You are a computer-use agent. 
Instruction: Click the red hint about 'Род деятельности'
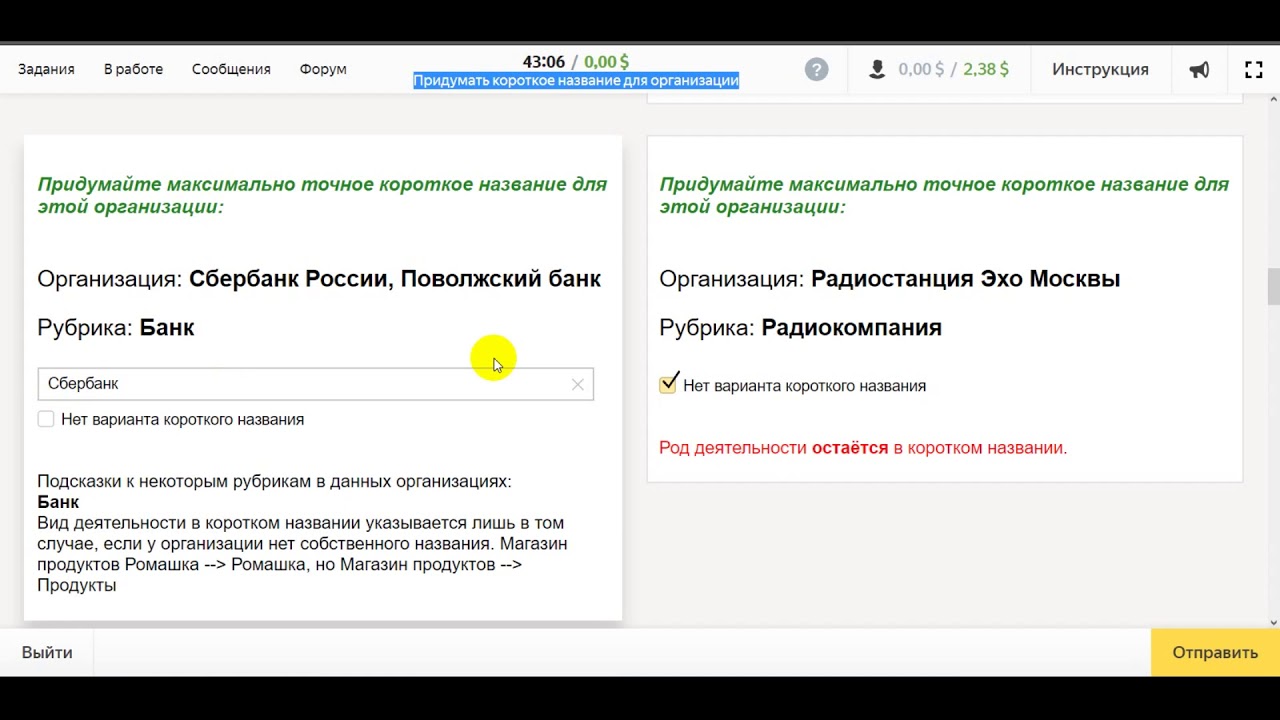(863, 448)
